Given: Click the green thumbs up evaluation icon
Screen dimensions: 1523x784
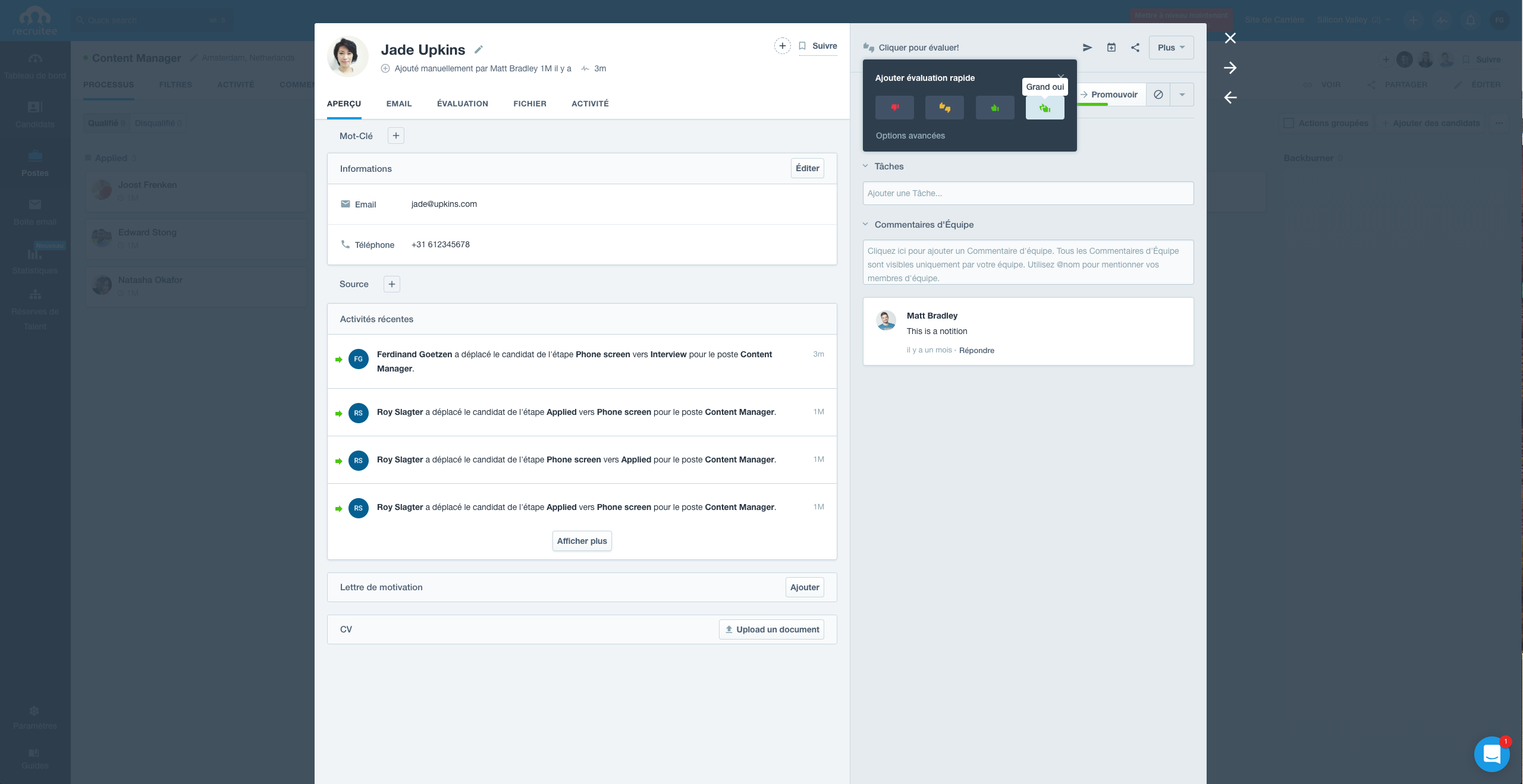Looking at the screenshot, I should click(994, 107).
